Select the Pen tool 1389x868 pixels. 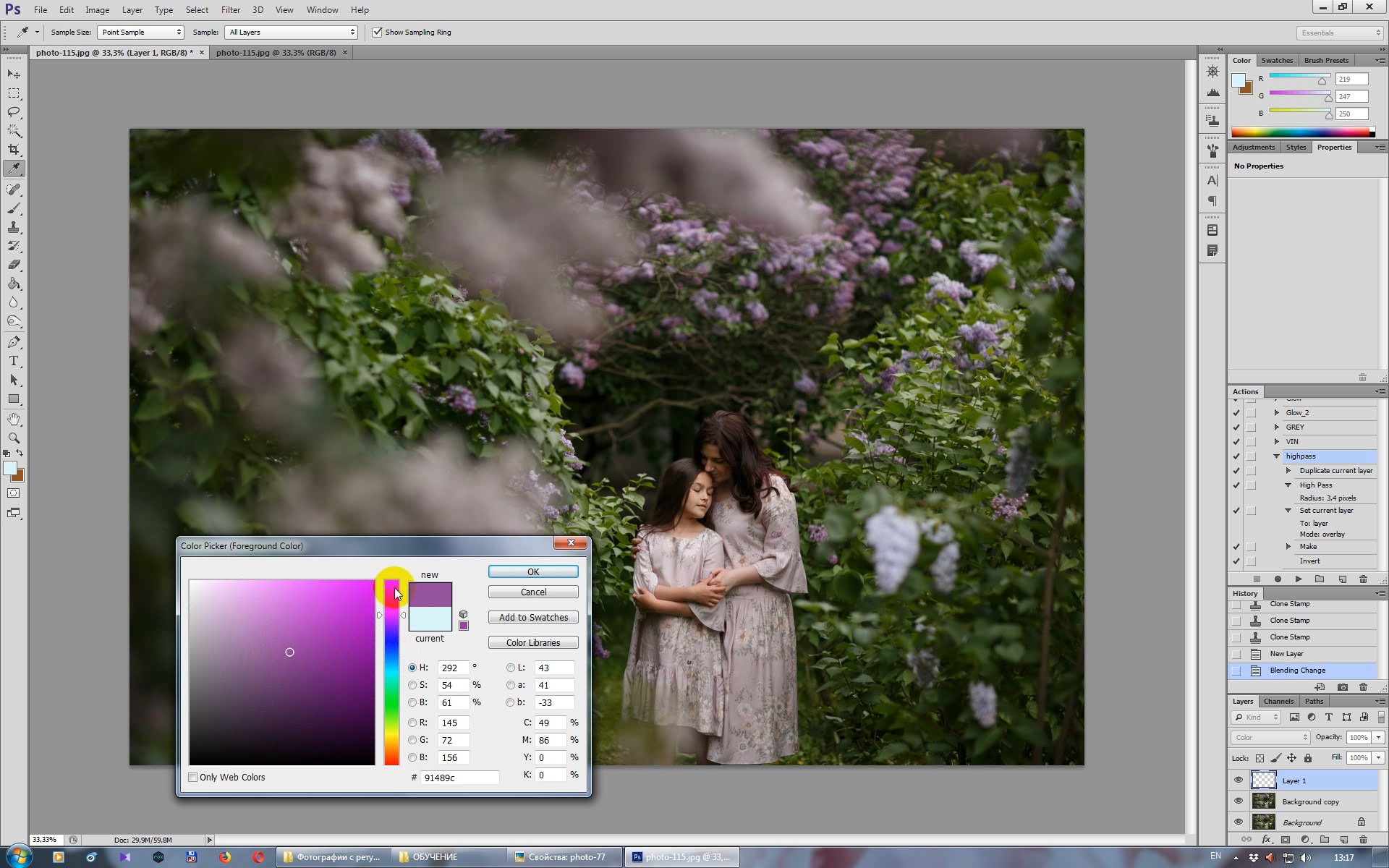point(14,342)
